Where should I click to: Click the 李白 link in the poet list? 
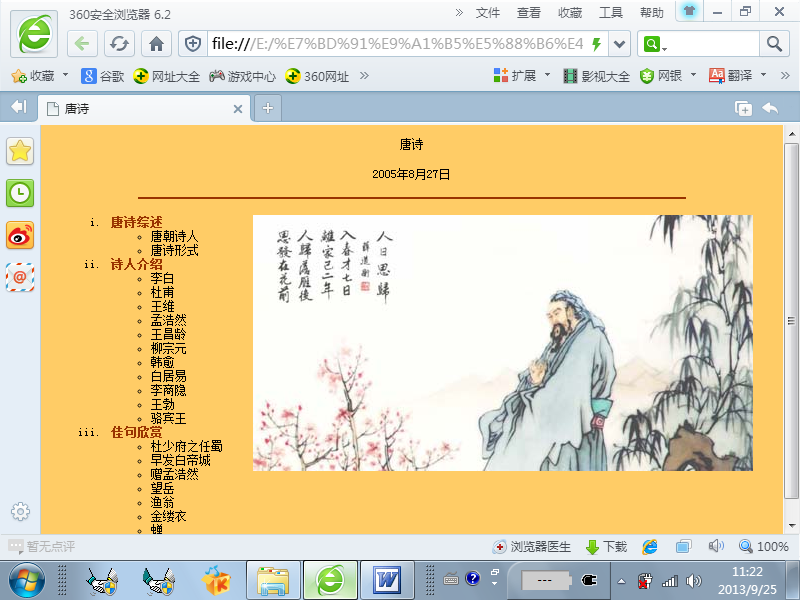coord(162,278)
